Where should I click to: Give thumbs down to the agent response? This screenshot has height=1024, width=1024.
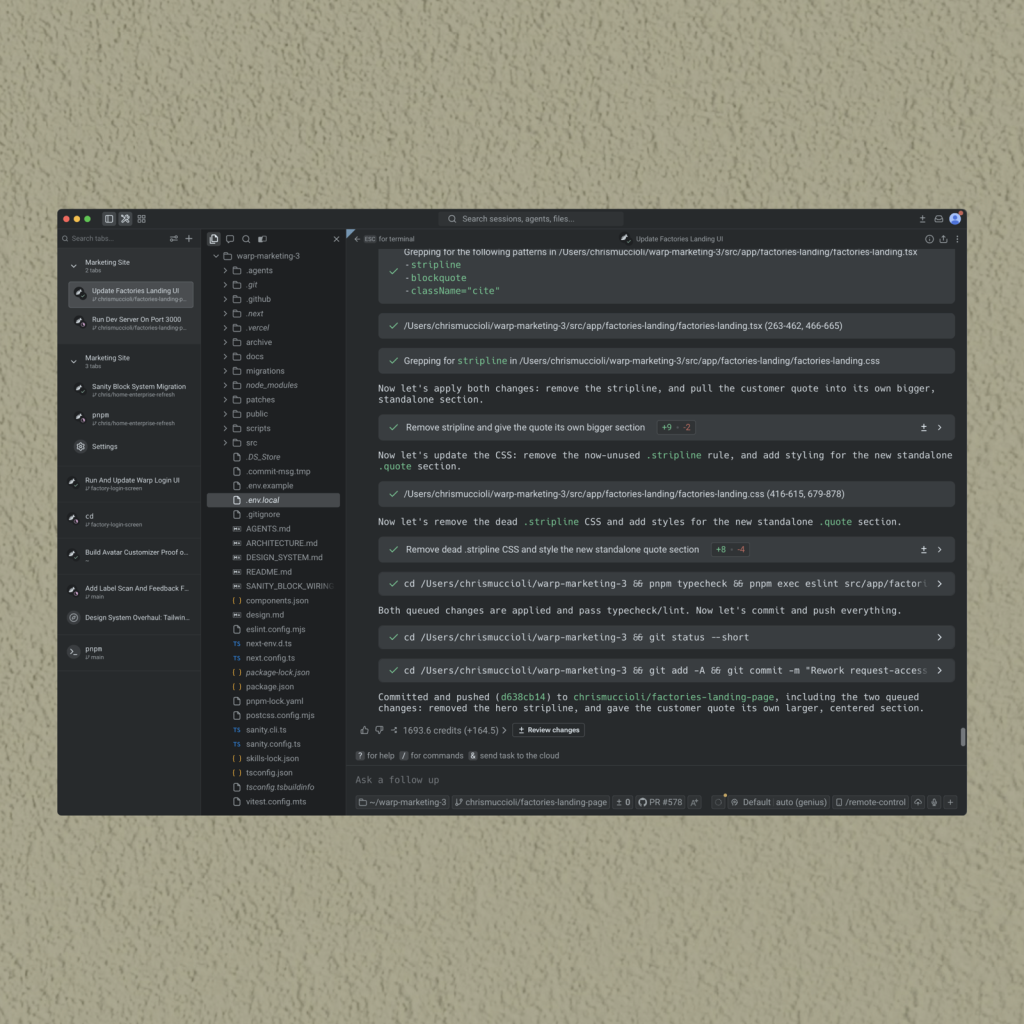pyautogui.click(x=379, y=730)
